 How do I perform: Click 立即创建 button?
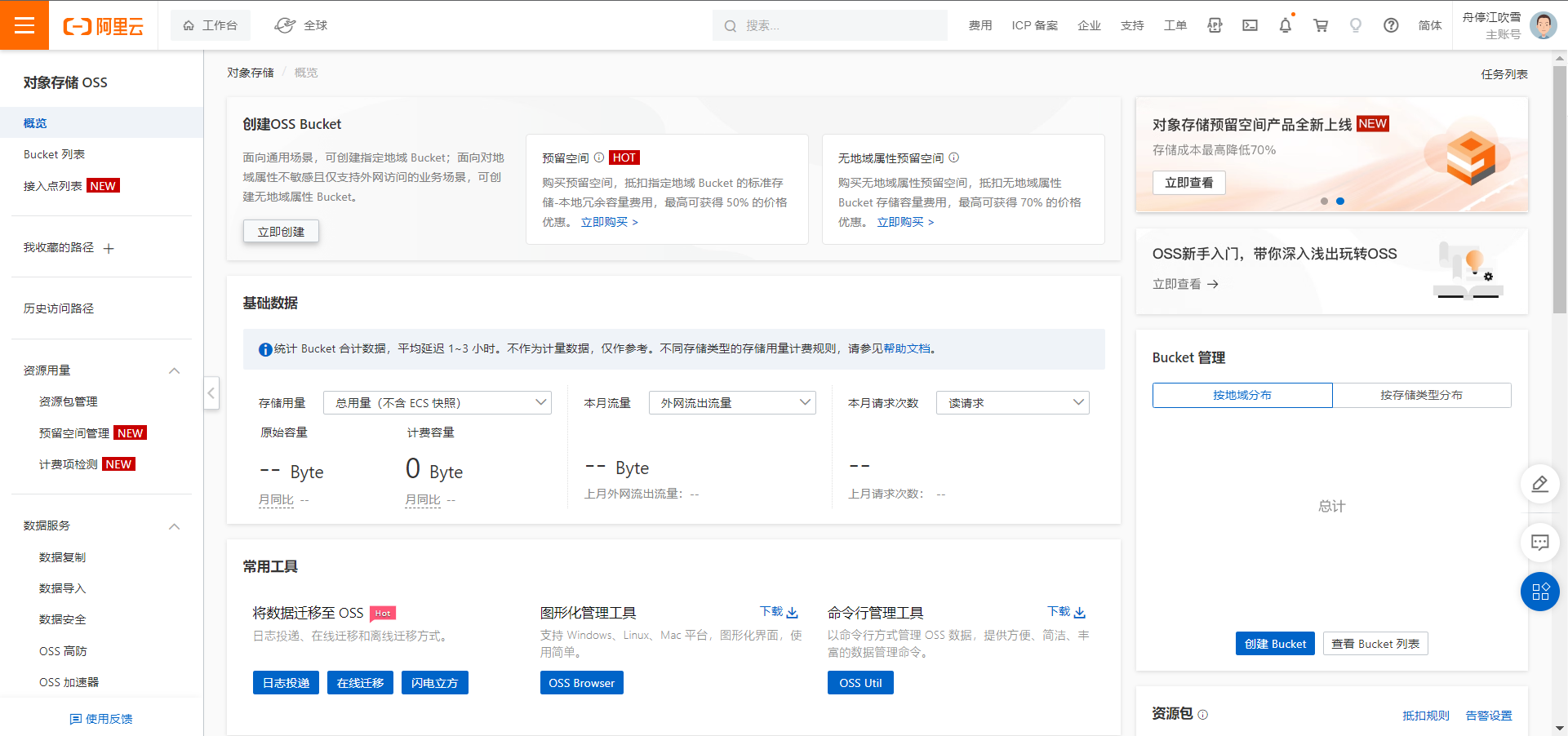click(x=281, y=232)
